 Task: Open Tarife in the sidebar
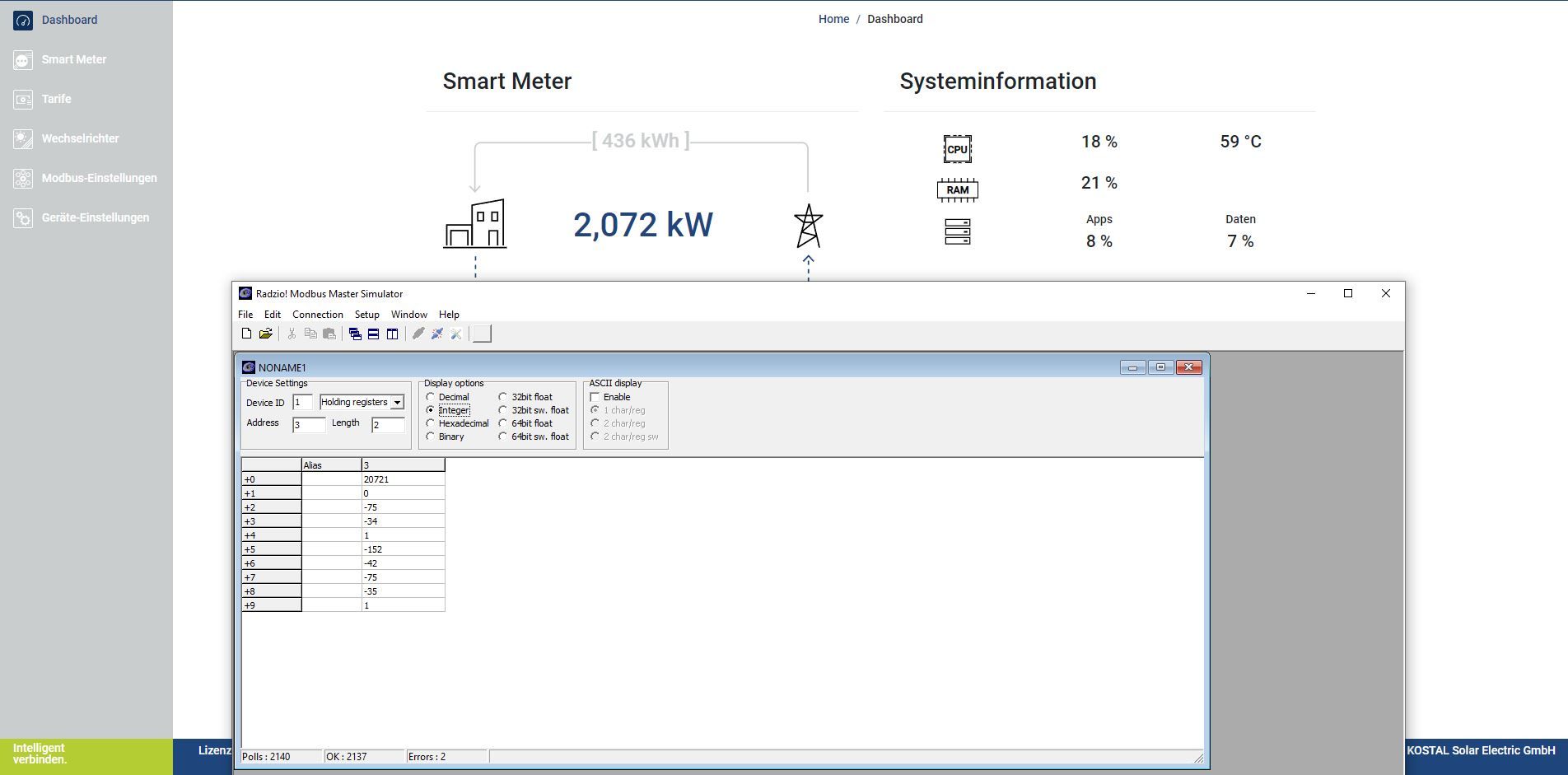click(x=57, y=99)
